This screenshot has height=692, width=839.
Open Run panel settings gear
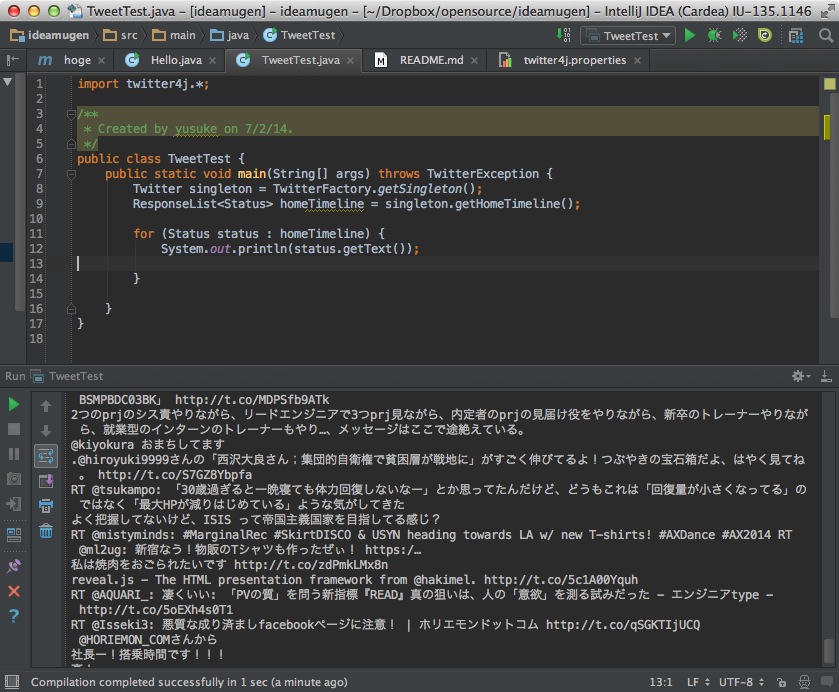pyautogui.click(x=798, y=376)
